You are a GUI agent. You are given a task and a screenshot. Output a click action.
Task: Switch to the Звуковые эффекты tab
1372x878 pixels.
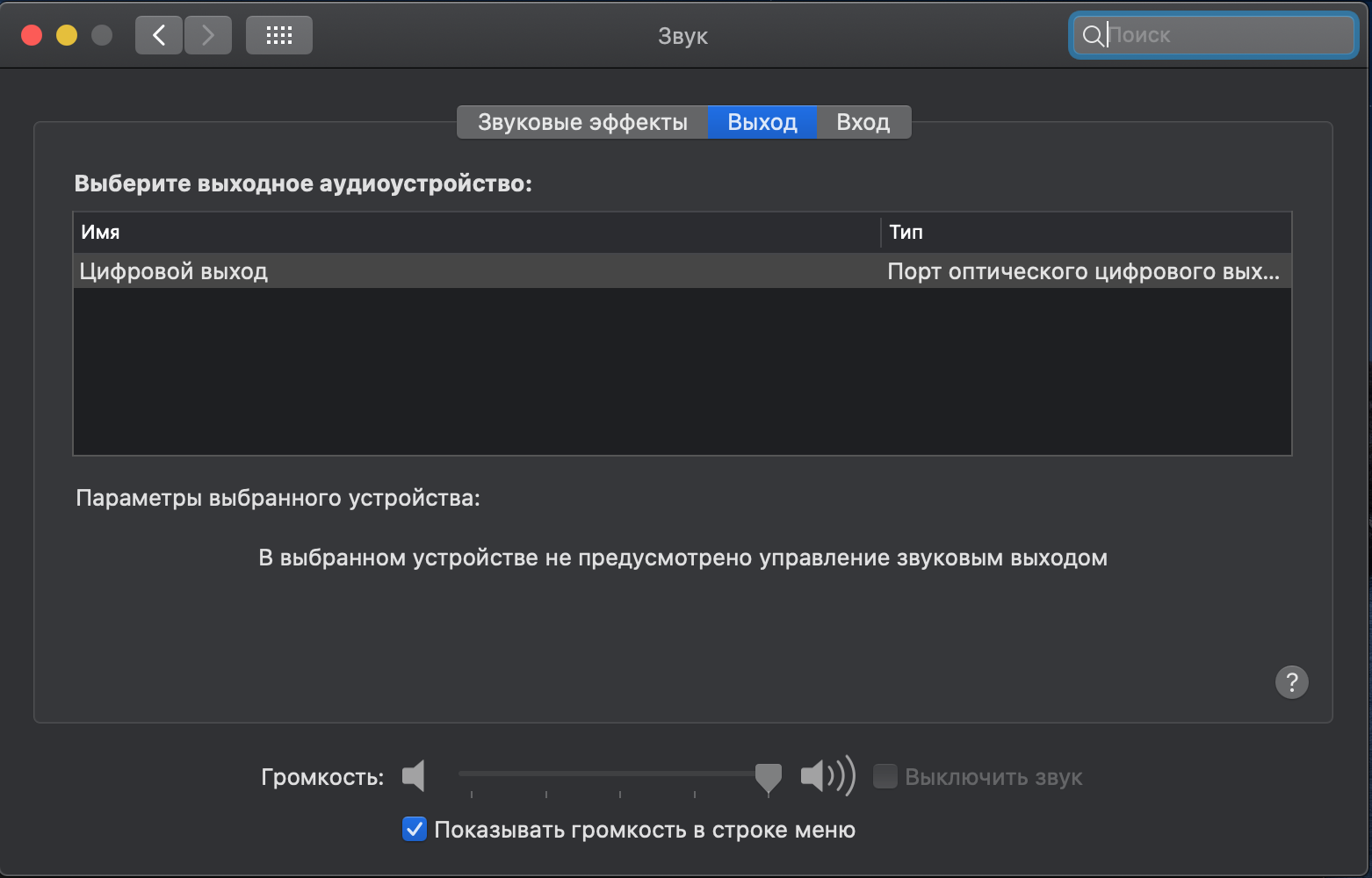tap(582, 122)
